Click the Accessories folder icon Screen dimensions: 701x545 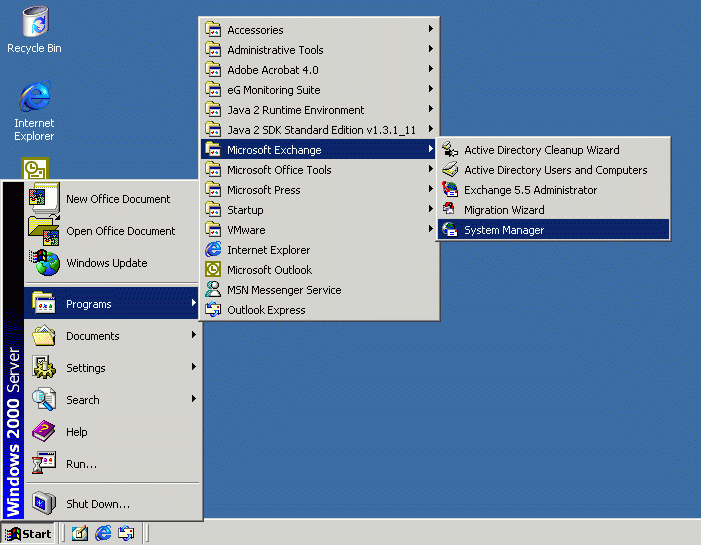tap(213, 29)
